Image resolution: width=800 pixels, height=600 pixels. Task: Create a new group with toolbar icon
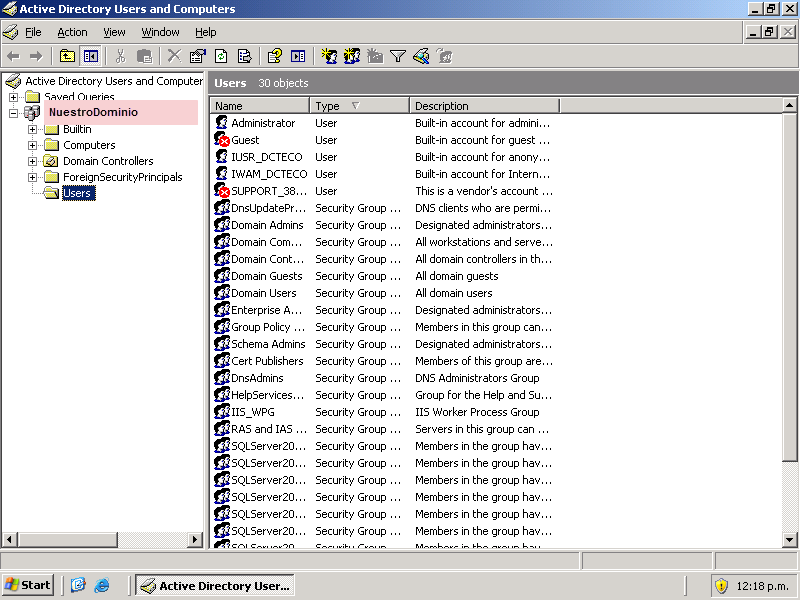352,56
